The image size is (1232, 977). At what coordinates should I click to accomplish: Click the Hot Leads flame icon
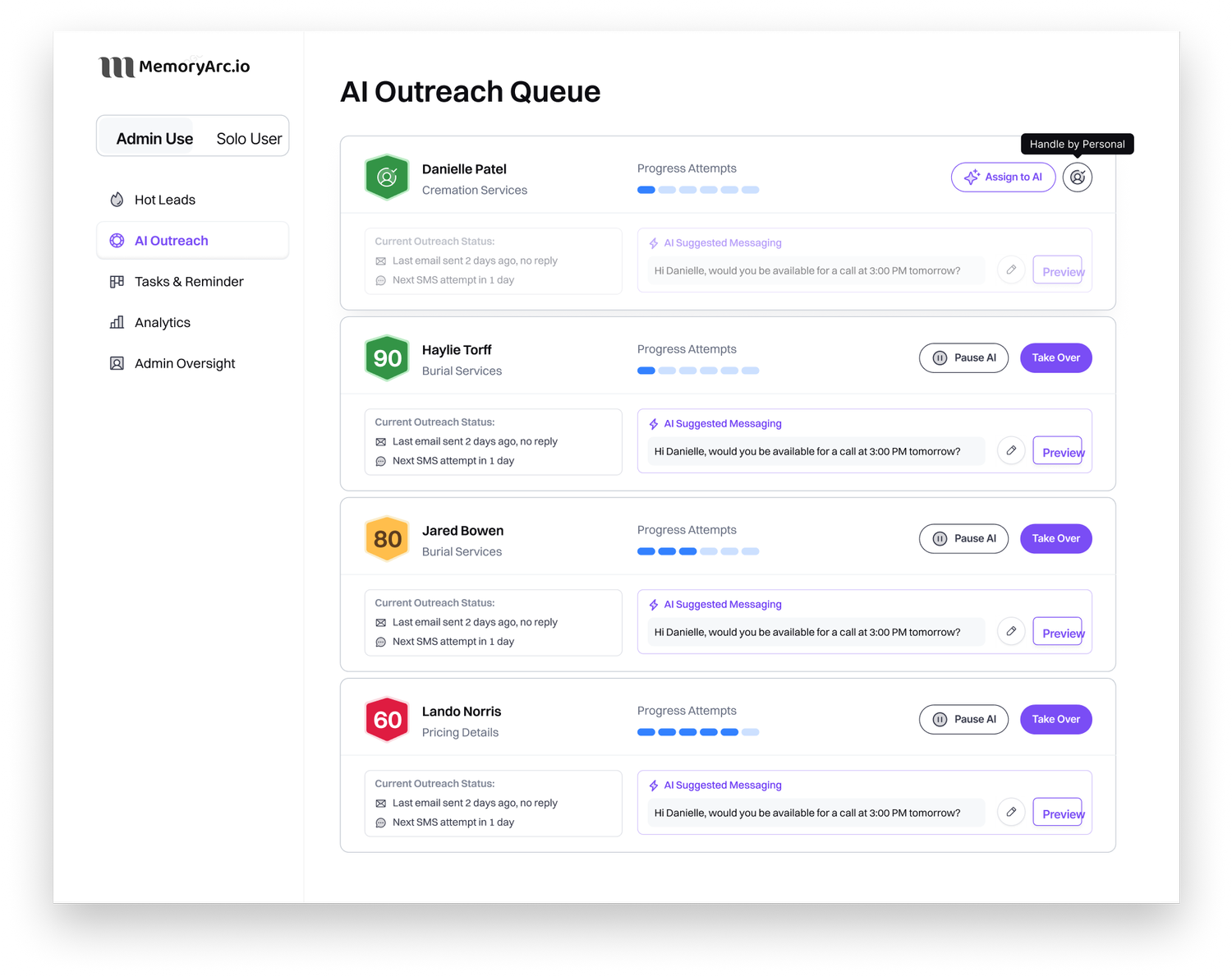[x=117, y=200]
